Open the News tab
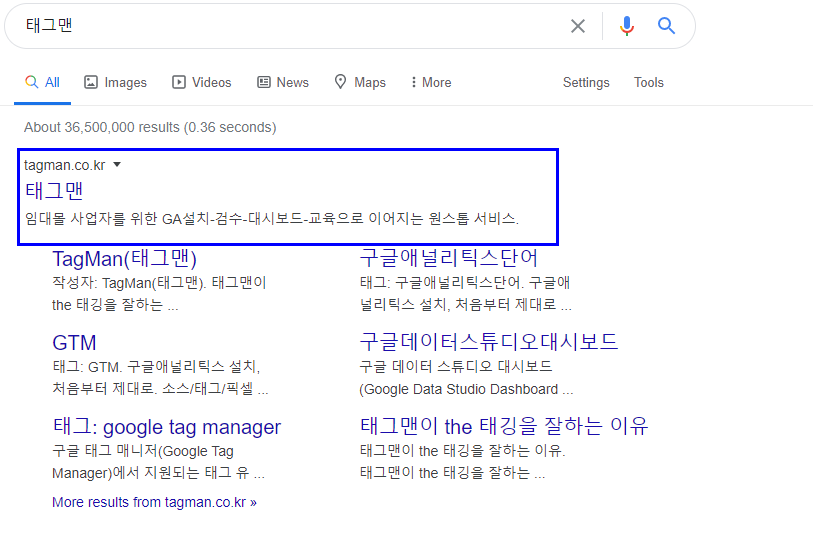Image resolution: width=813 pixels, height=542 pixels. click(x=283, y=82)
